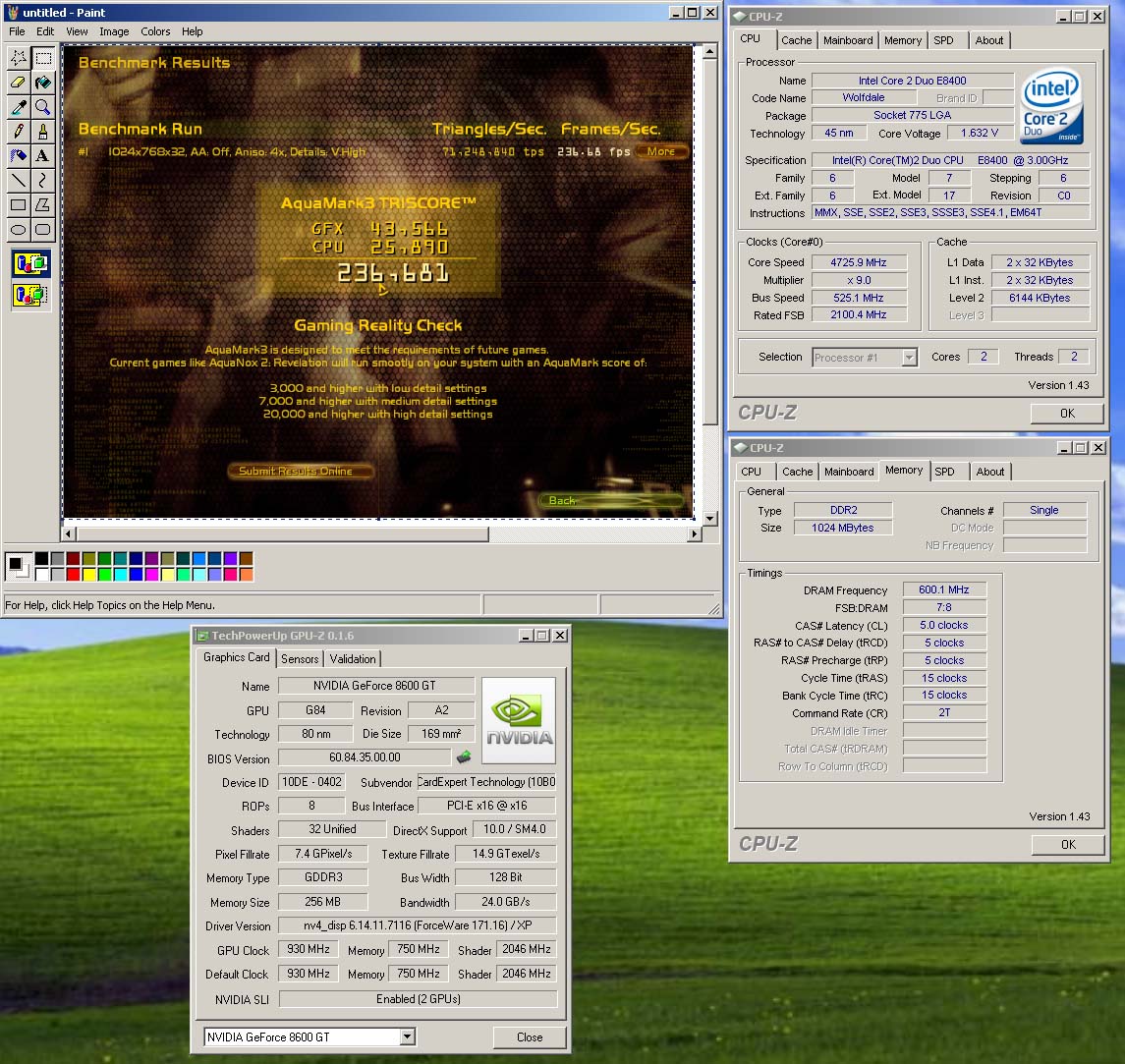The height and width of the screenshot is (1064, 1125).
Task: Select the Text tool (letter A)
Action: [43, 155]
